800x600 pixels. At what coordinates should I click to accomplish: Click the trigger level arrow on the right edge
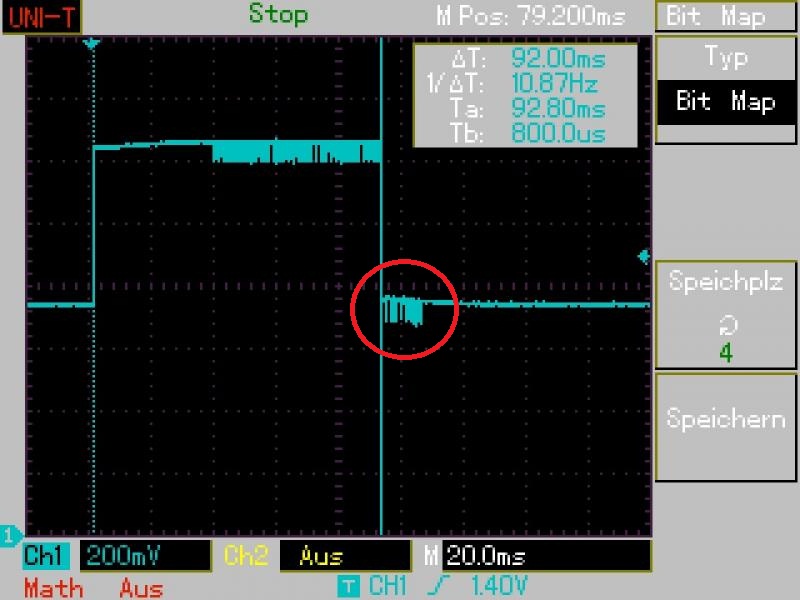pyautogui.click(x=643, y=257)
